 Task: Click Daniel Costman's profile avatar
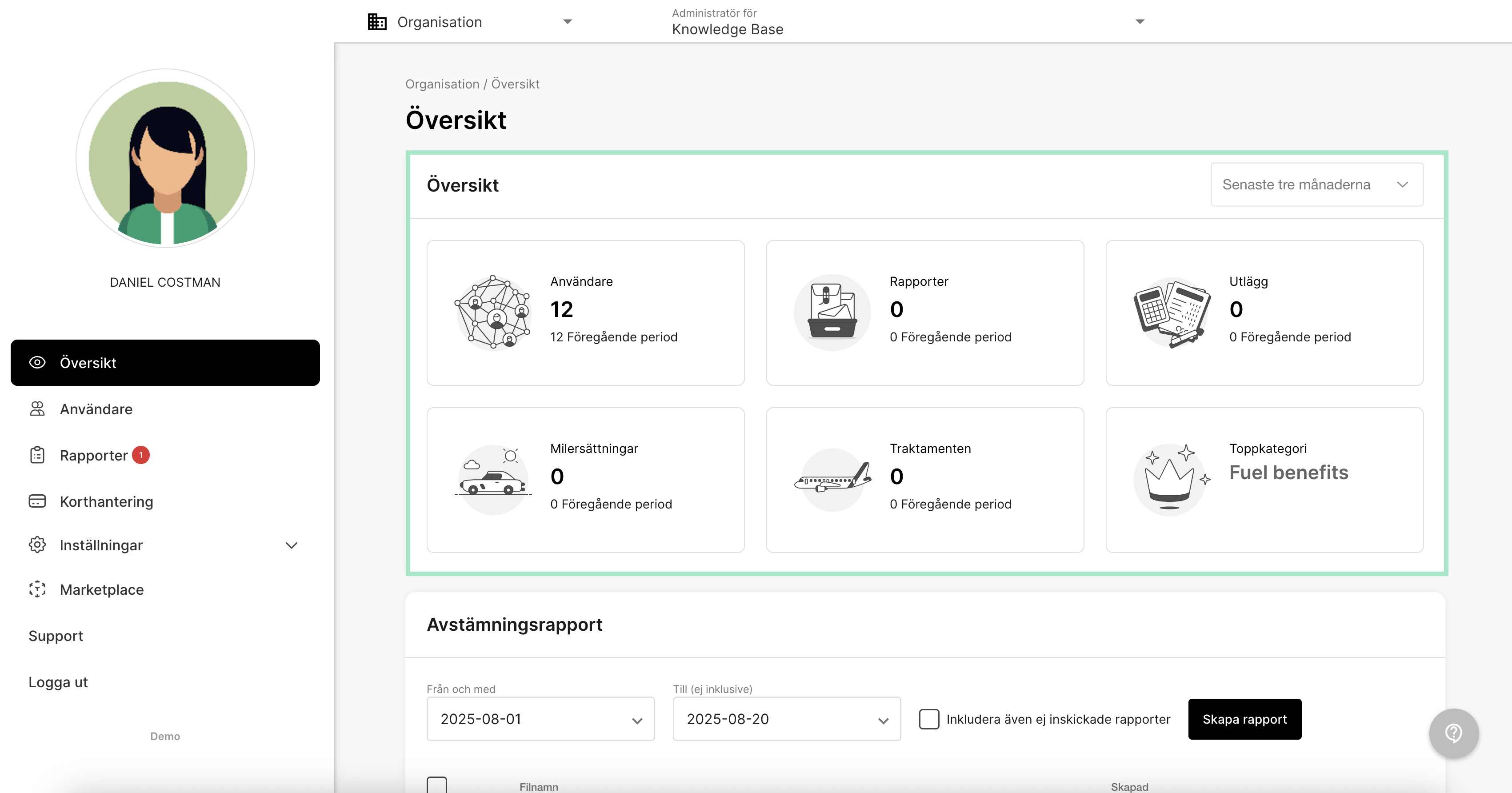pyautogui.click(x=165, y=159)
